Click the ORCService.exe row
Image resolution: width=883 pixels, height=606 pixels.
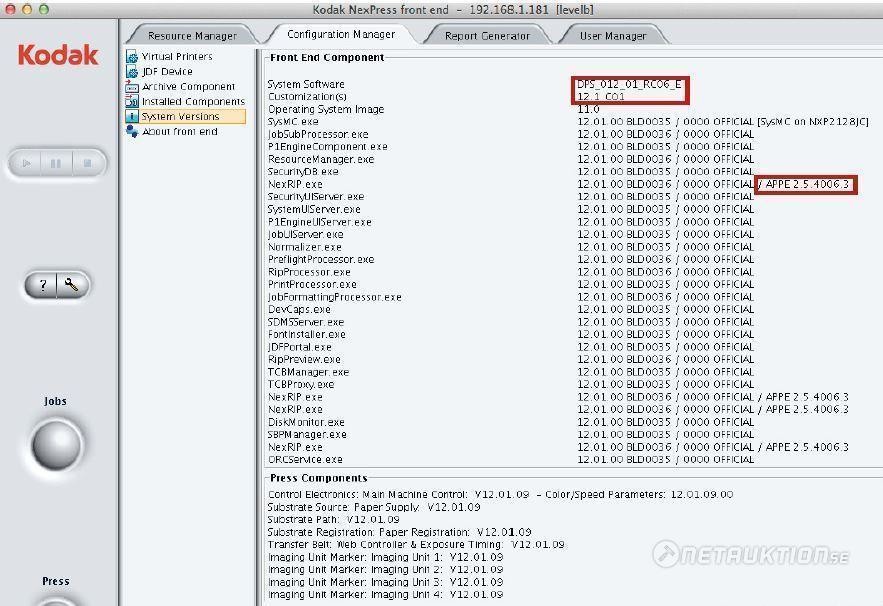(x=511, y=460)
